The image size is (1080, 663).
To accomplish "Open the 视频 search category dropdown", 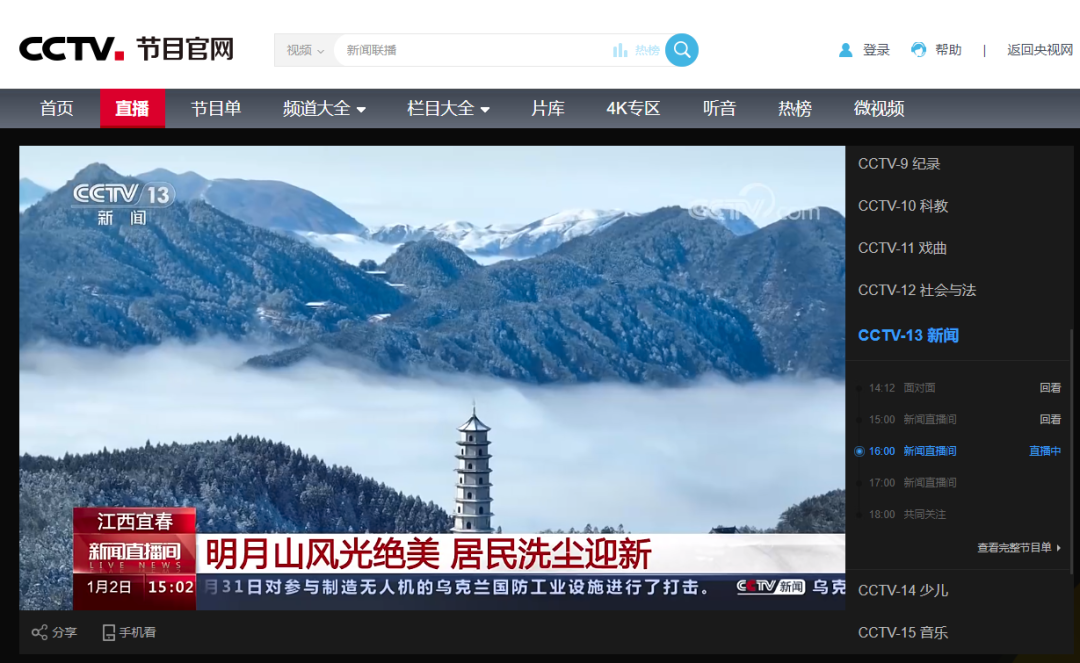I will click(303, 50).
